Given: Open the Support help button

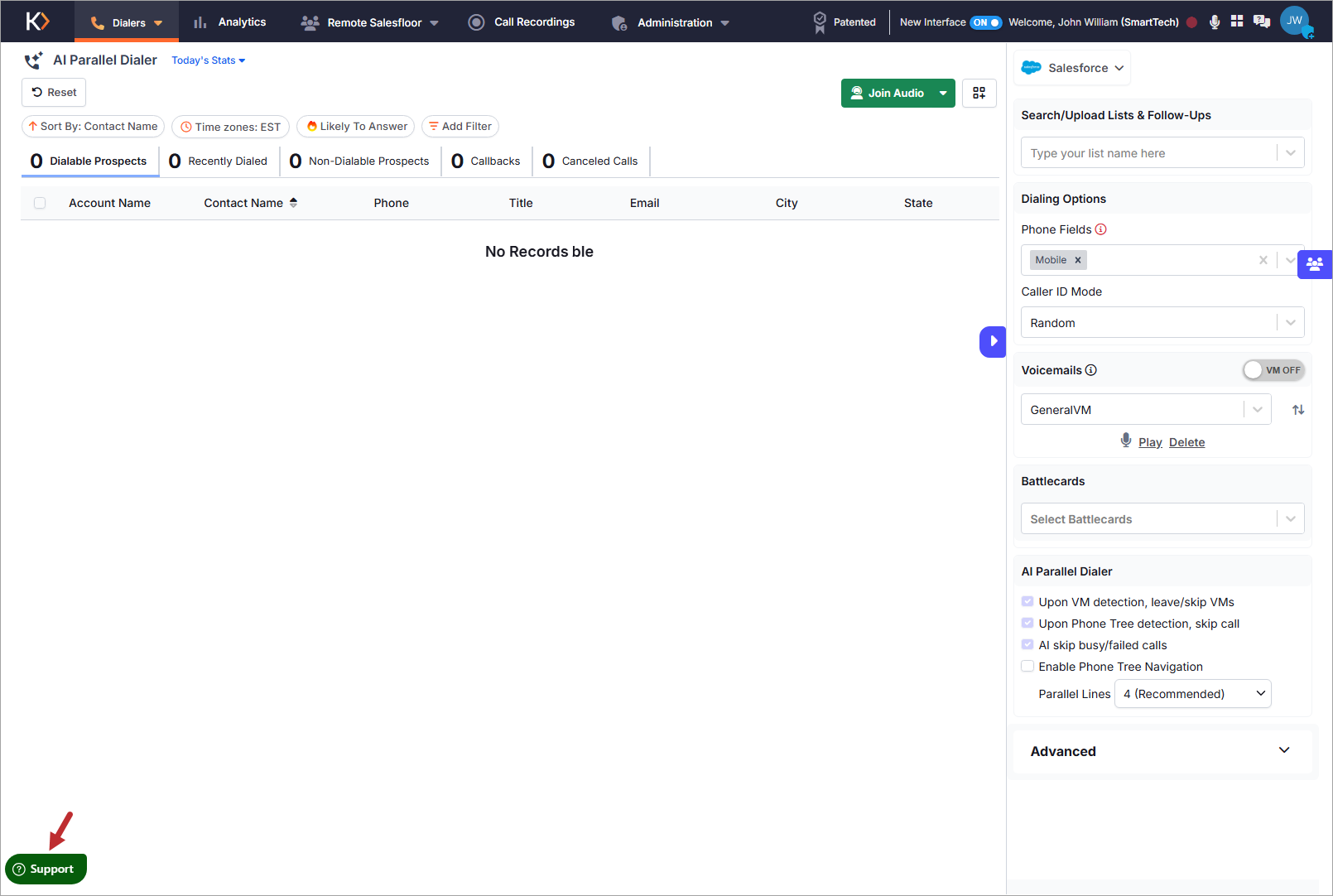Looking at the screenshot, I should 46,869.
